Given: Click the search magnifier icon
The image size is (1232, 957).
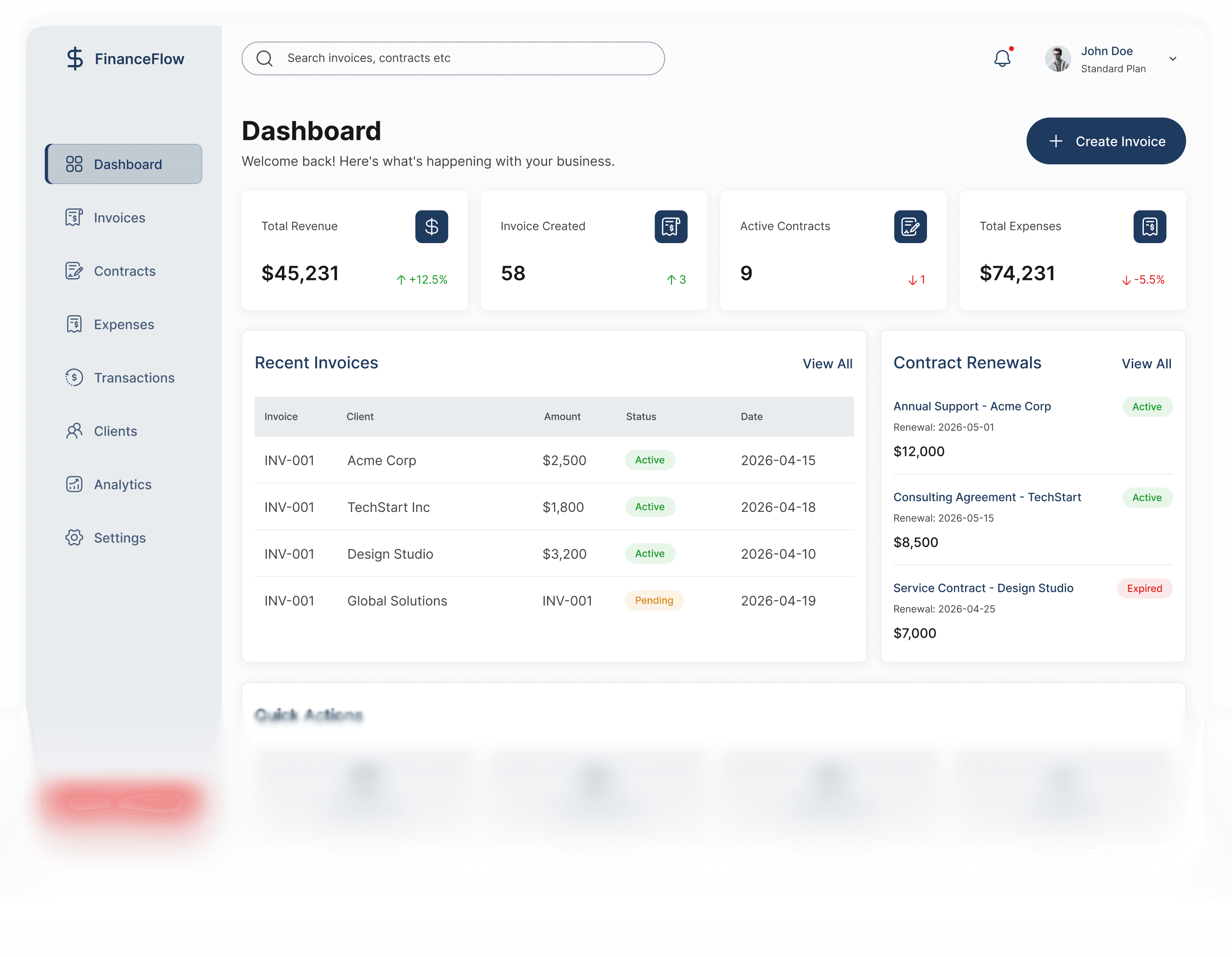Looking at the screenshot, I should (264, 58).
